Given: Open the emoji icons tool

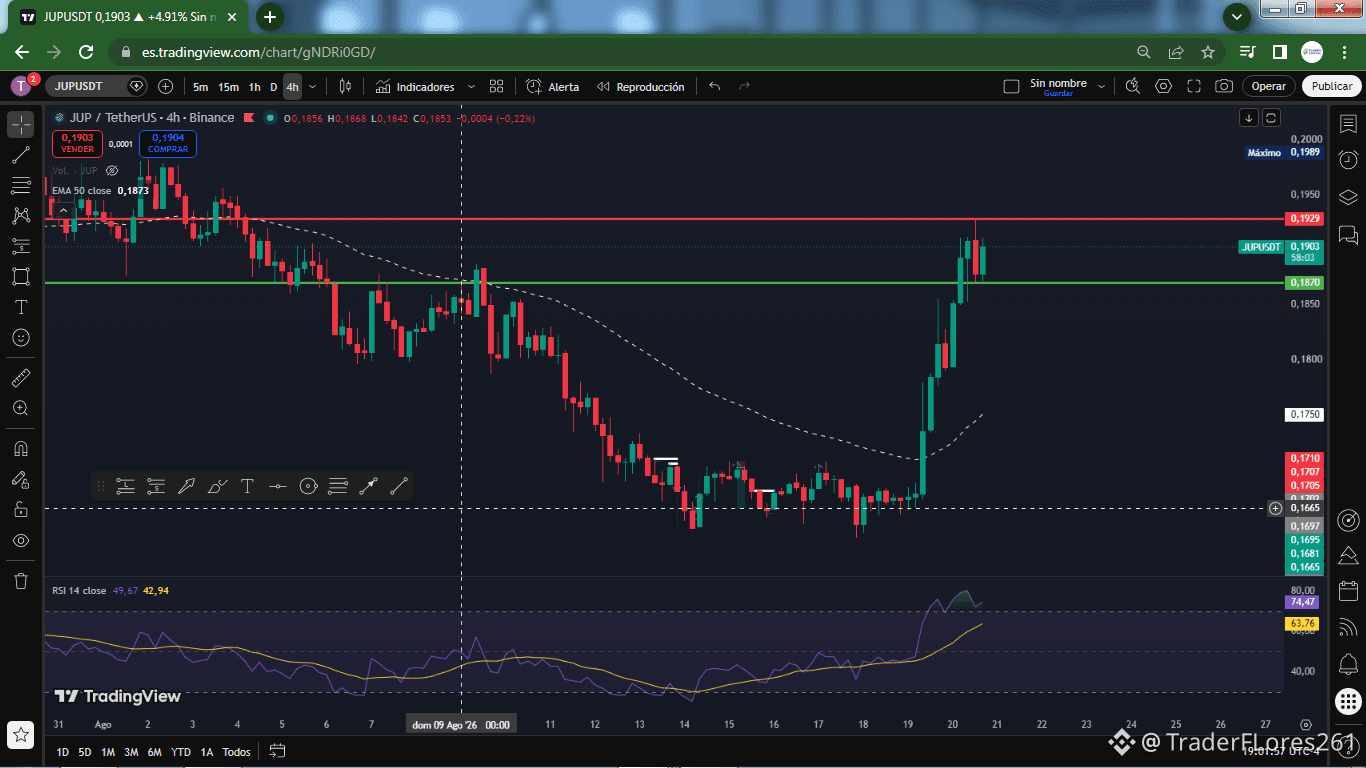Looking at the screenshot, I should (x=20, y=338).
